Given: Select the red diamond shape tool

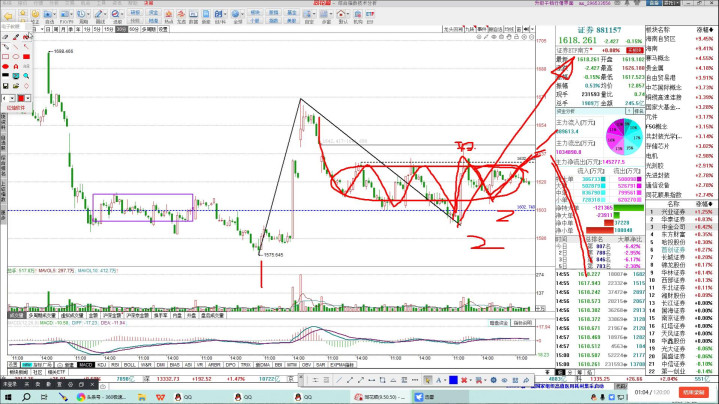Looking at the screenshot, I should [26, 86].
